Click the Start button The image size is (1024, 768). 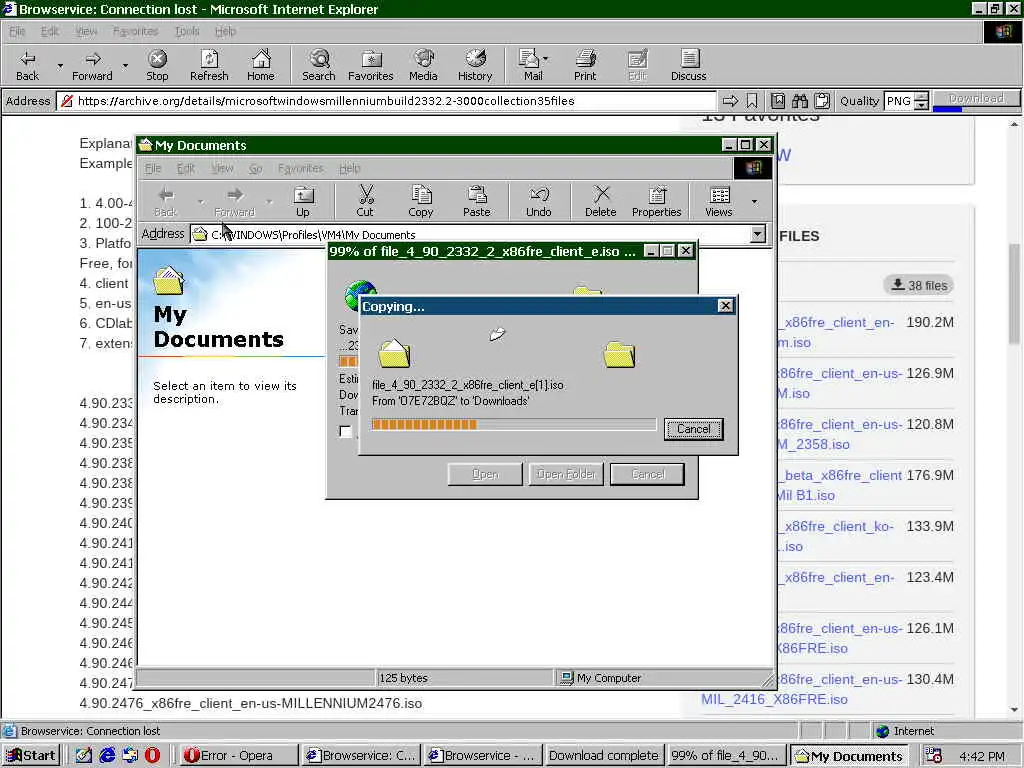(x=31, y=756)
